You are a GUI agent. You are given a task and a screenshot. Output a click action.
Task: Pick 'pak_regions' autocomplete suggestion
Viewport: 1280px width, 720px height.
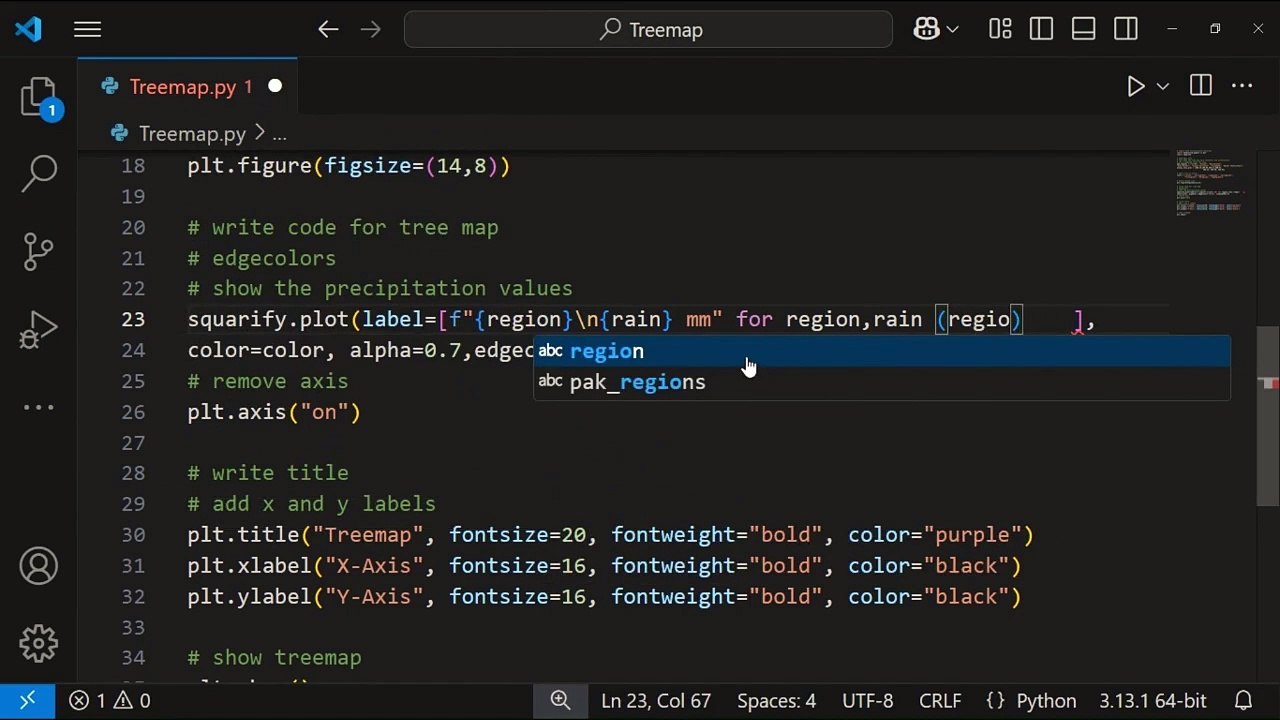tap(882, 382)
